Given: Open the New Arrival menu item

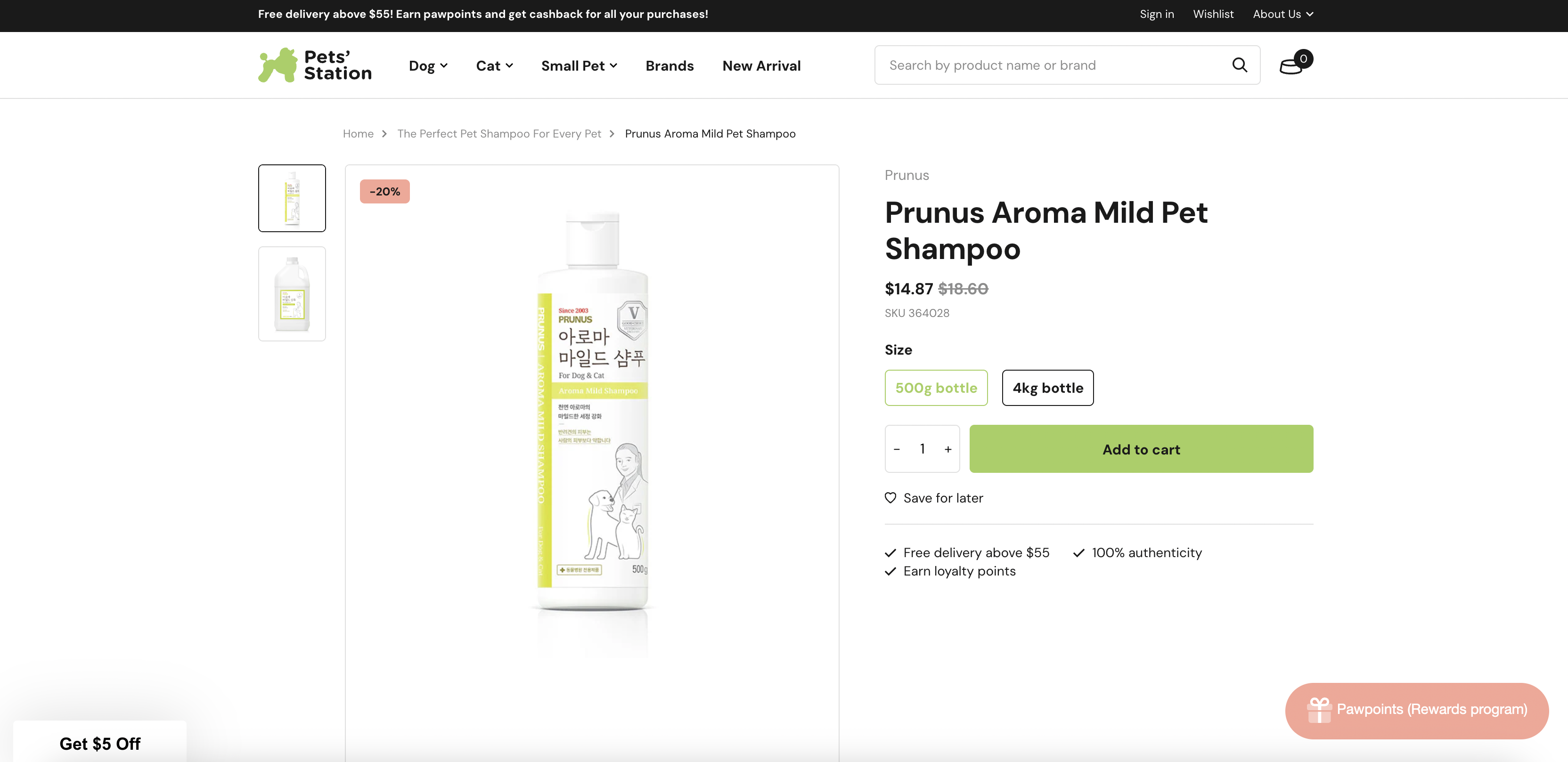Looking at the screenshot, I should [761, 66].
